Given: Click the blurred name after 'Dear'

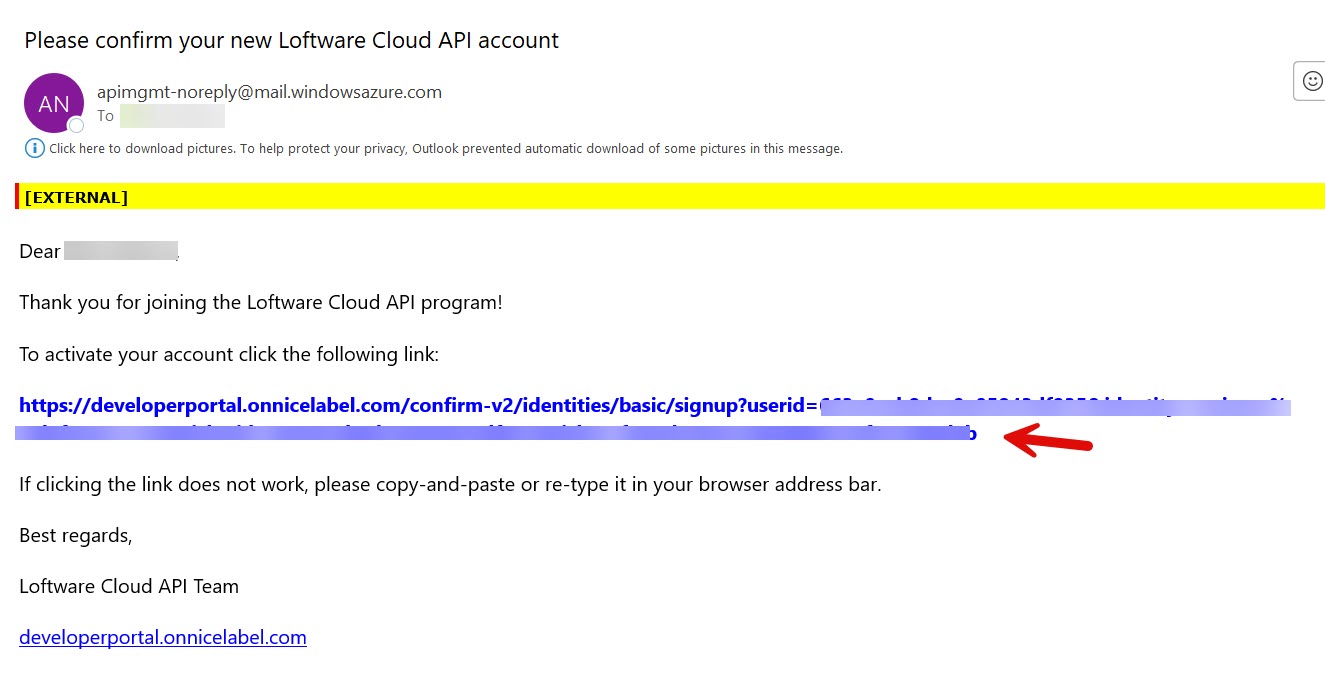Looking at the screenshot, I should click(x=120, y=251).
